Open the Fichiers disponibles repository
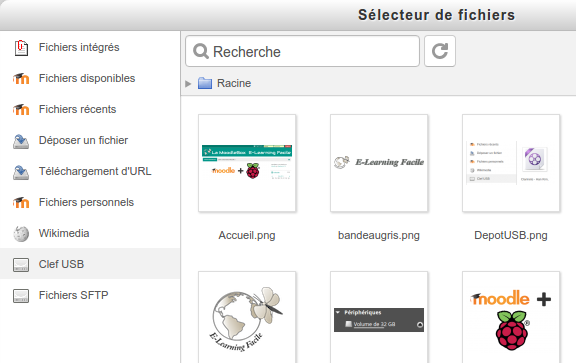 click(90, 78)
